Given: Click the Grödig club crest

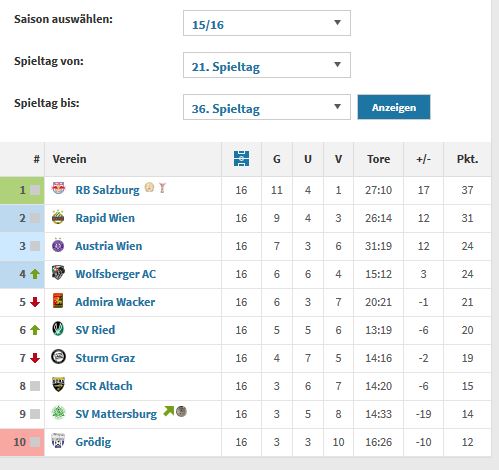Looking at the screenshot, I should click(x=58, y=441).
